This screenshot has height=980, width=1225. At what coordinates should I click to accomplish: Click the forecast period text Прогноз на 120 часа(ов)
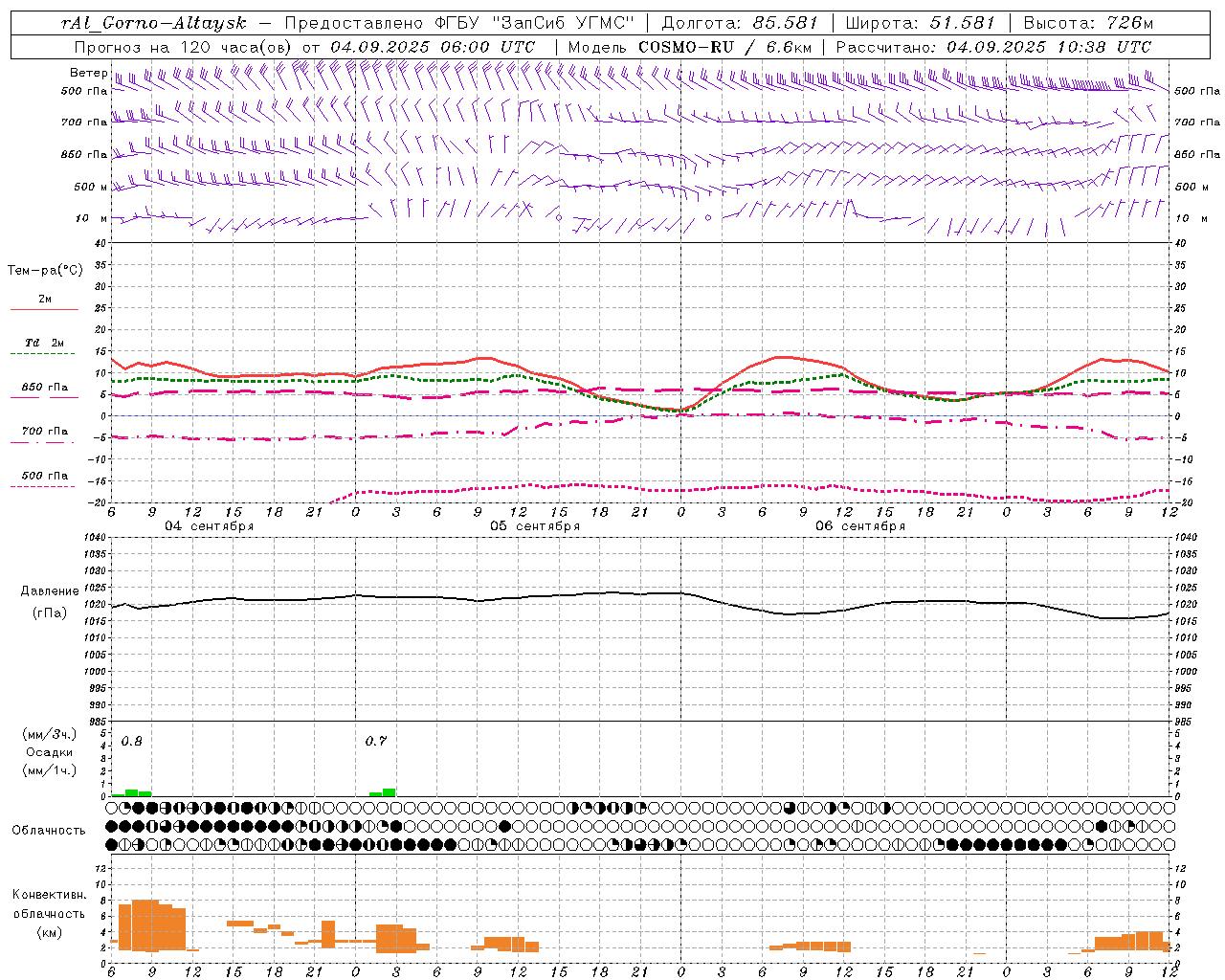(x=183, y=47)
